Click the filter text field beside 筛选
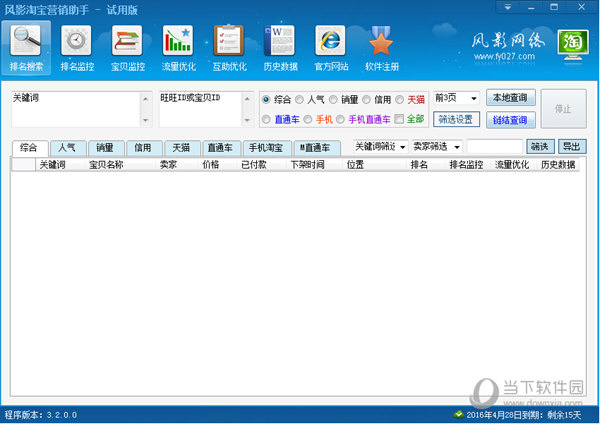Image resolution: width=600 pixels, height=424 pixels. 495,147
